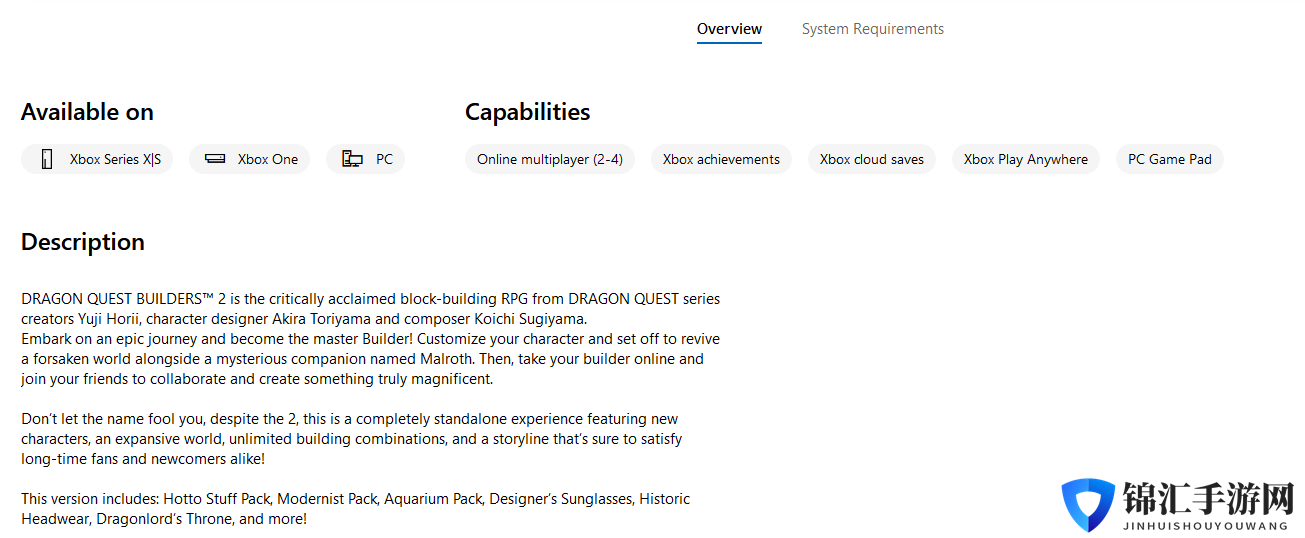Select the Xbox One platform chip
This screenshot has width=1305, height=538.
click(250, 159)
